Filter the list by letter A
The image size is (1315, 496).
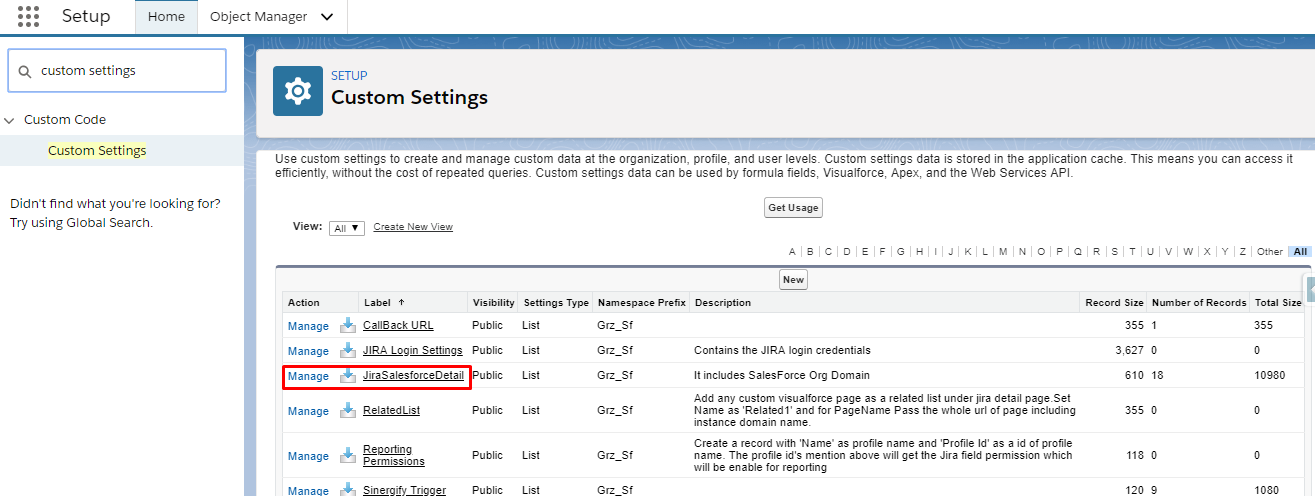coord(792,252)
